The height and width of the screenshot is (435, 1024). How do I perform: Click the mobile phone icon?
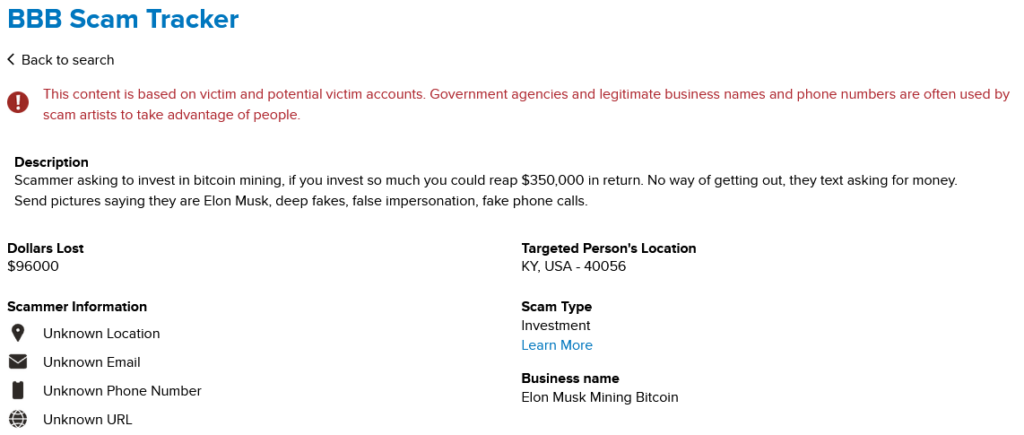18,391
